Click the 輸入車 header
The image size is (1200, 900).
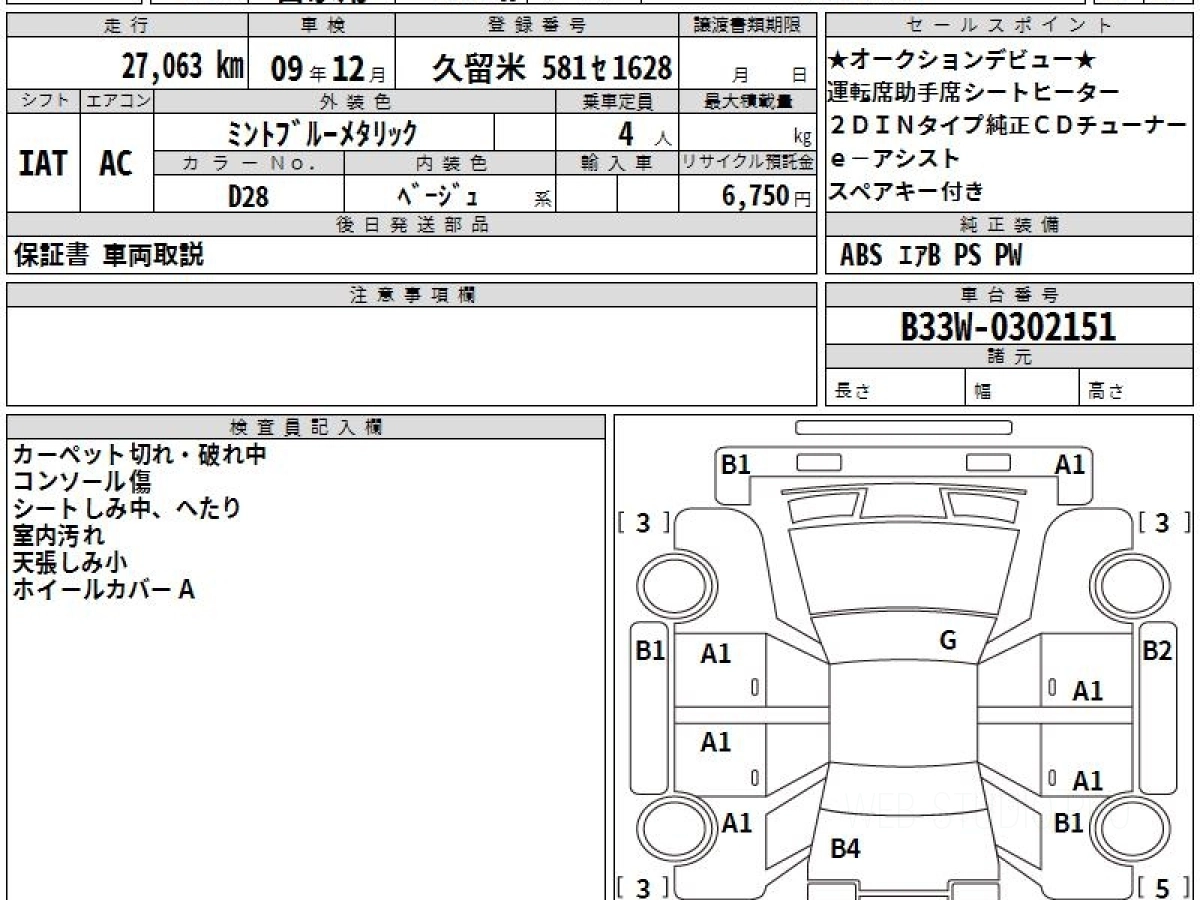(x=617, y=163)
